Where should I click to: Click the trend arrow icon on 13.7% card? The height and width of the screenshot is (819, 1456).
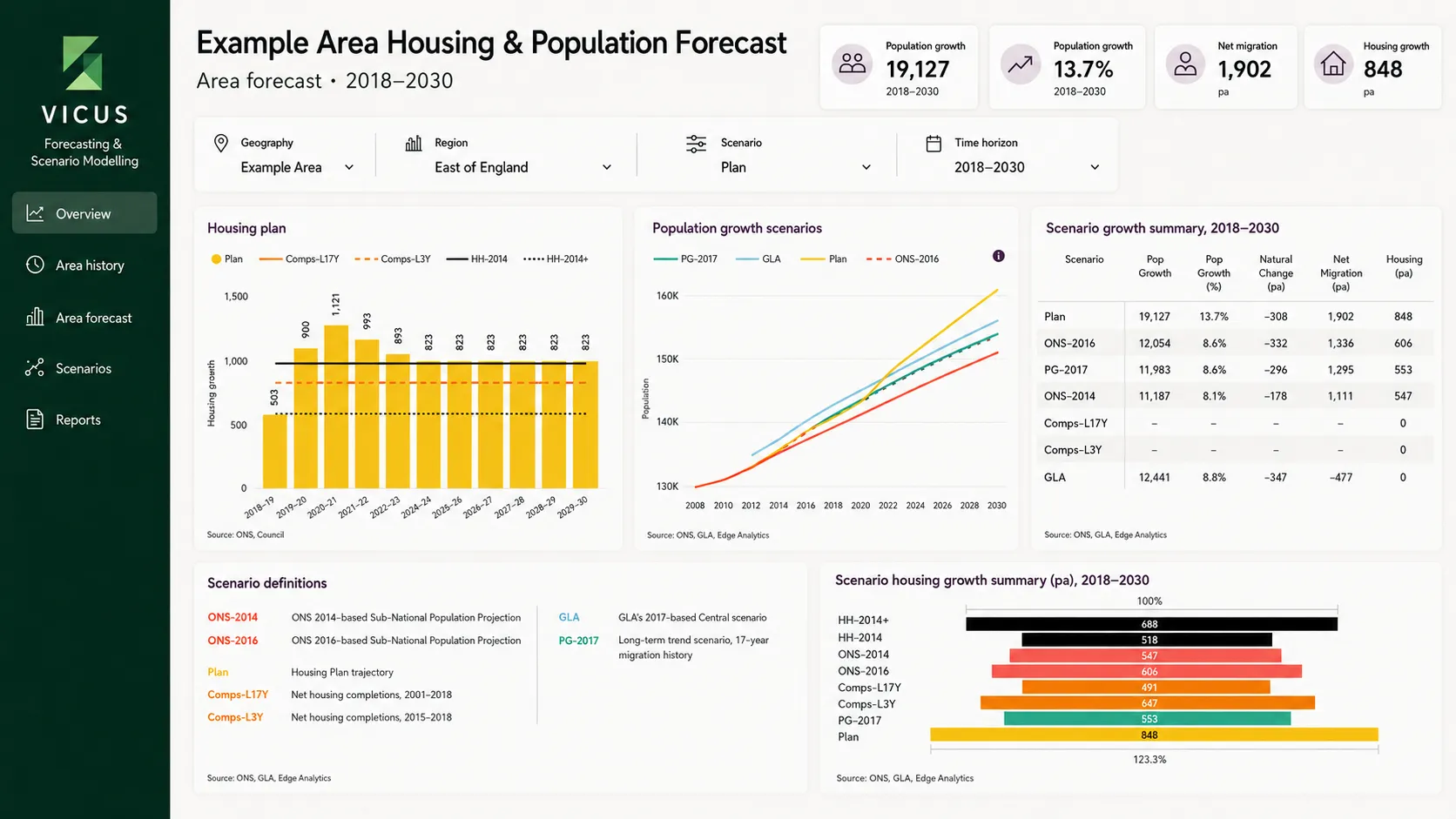[1020, 64]
